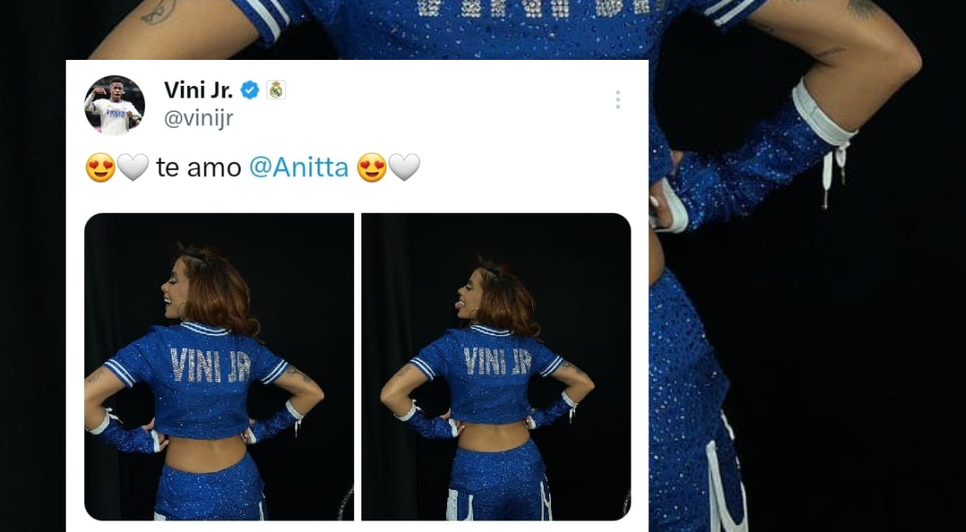
Task: Open the left photo in the tweet
Action: point(219,366)
